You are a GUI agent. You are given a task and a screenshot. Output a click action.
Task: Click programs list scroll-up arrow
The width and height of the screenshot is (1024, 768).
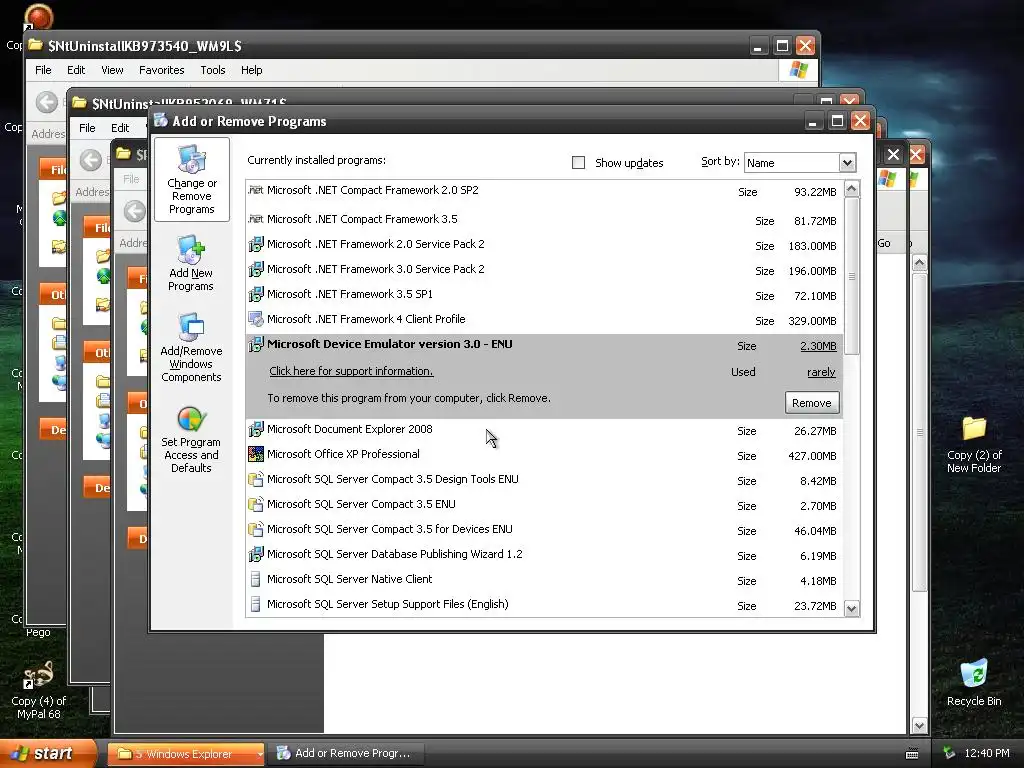(852, 189)
